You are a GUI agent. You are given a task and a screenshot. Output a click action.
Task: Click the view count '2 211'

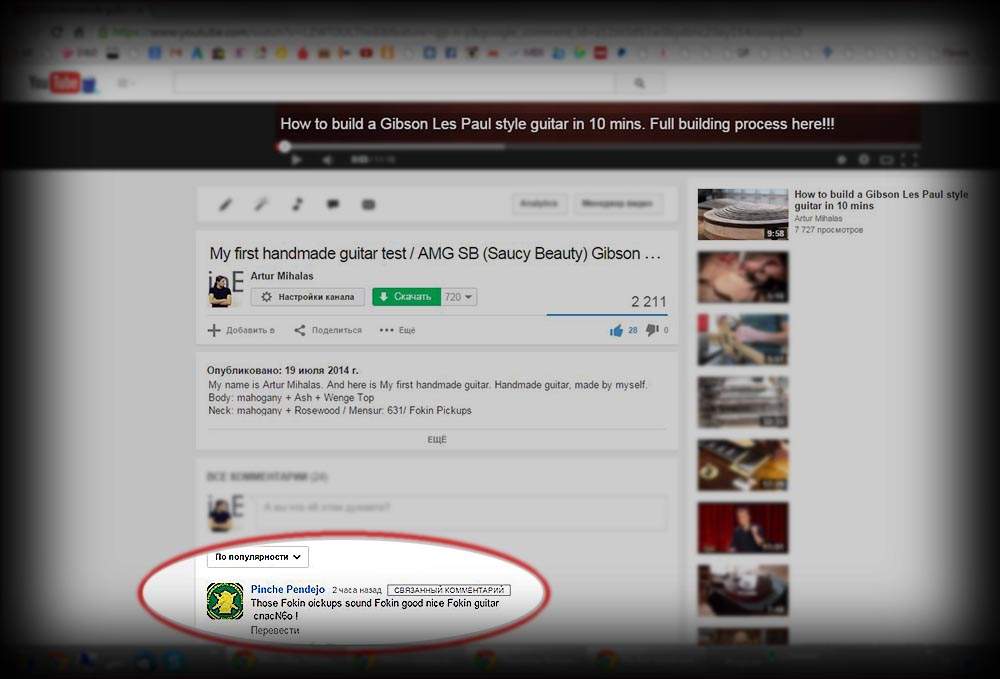point(649,302)
